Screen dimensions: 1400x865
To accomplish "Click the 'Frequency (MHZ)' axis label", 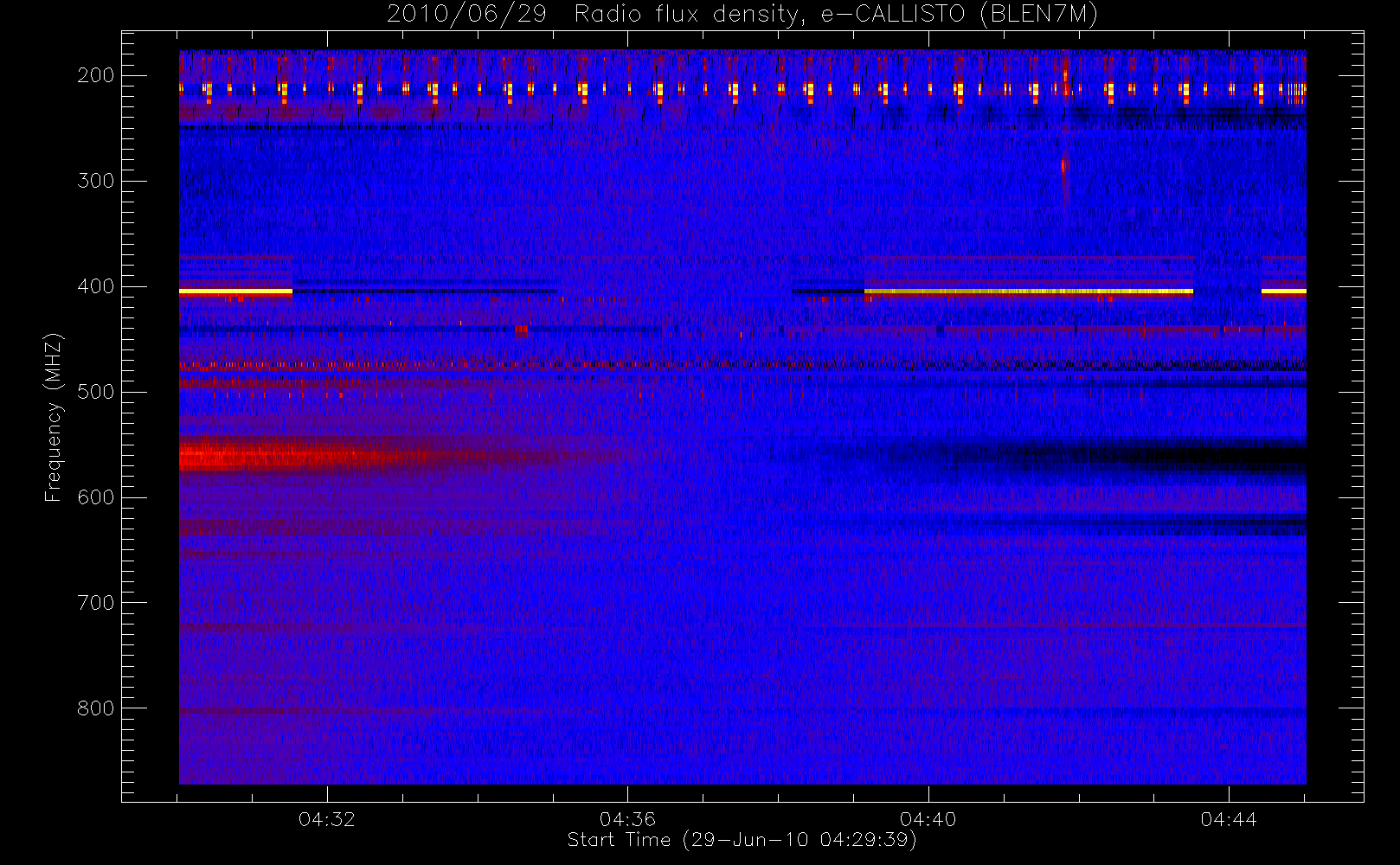I will coord(54,417).
